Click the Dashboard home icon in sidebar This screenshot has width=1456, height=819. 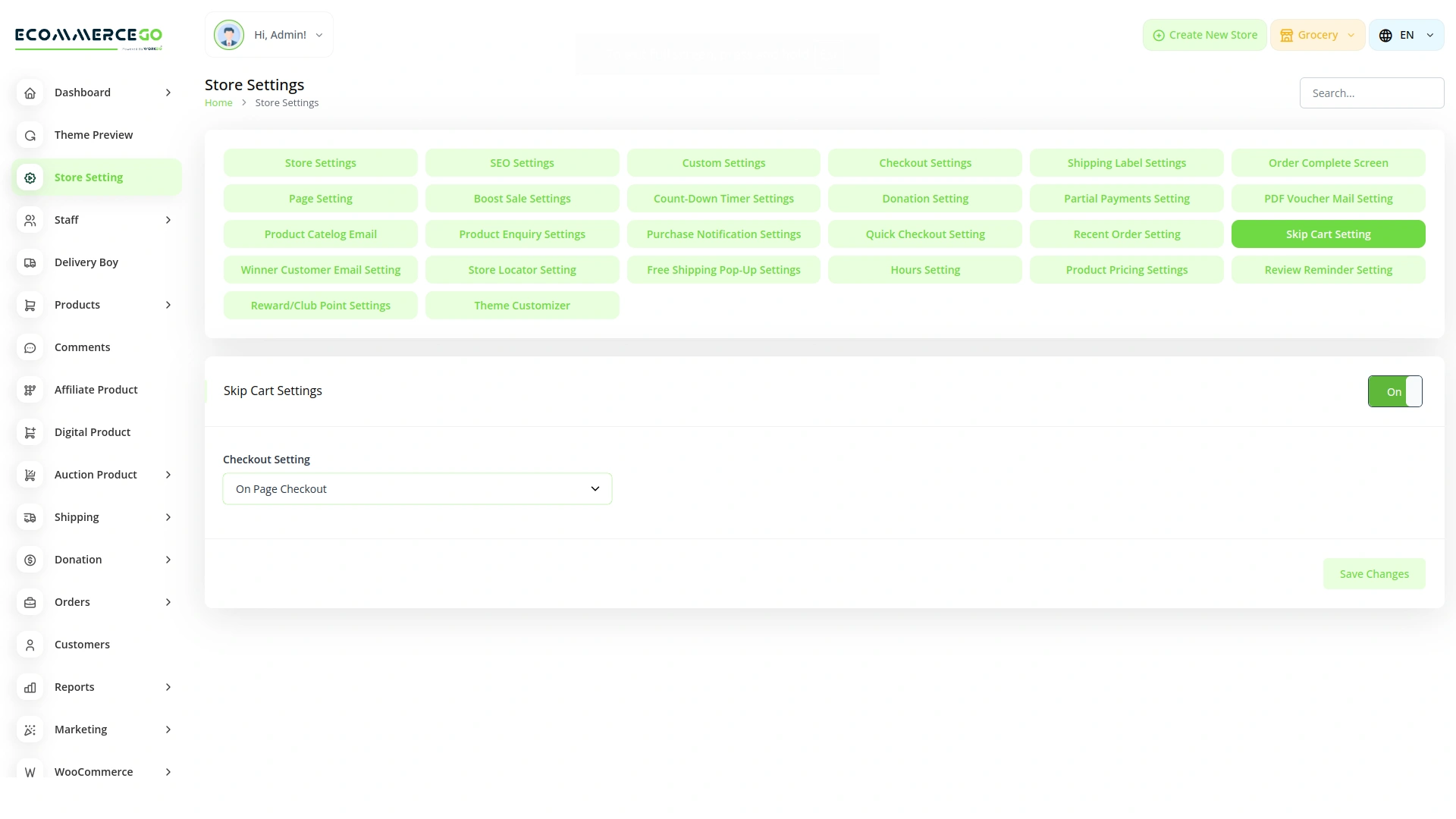30,93
